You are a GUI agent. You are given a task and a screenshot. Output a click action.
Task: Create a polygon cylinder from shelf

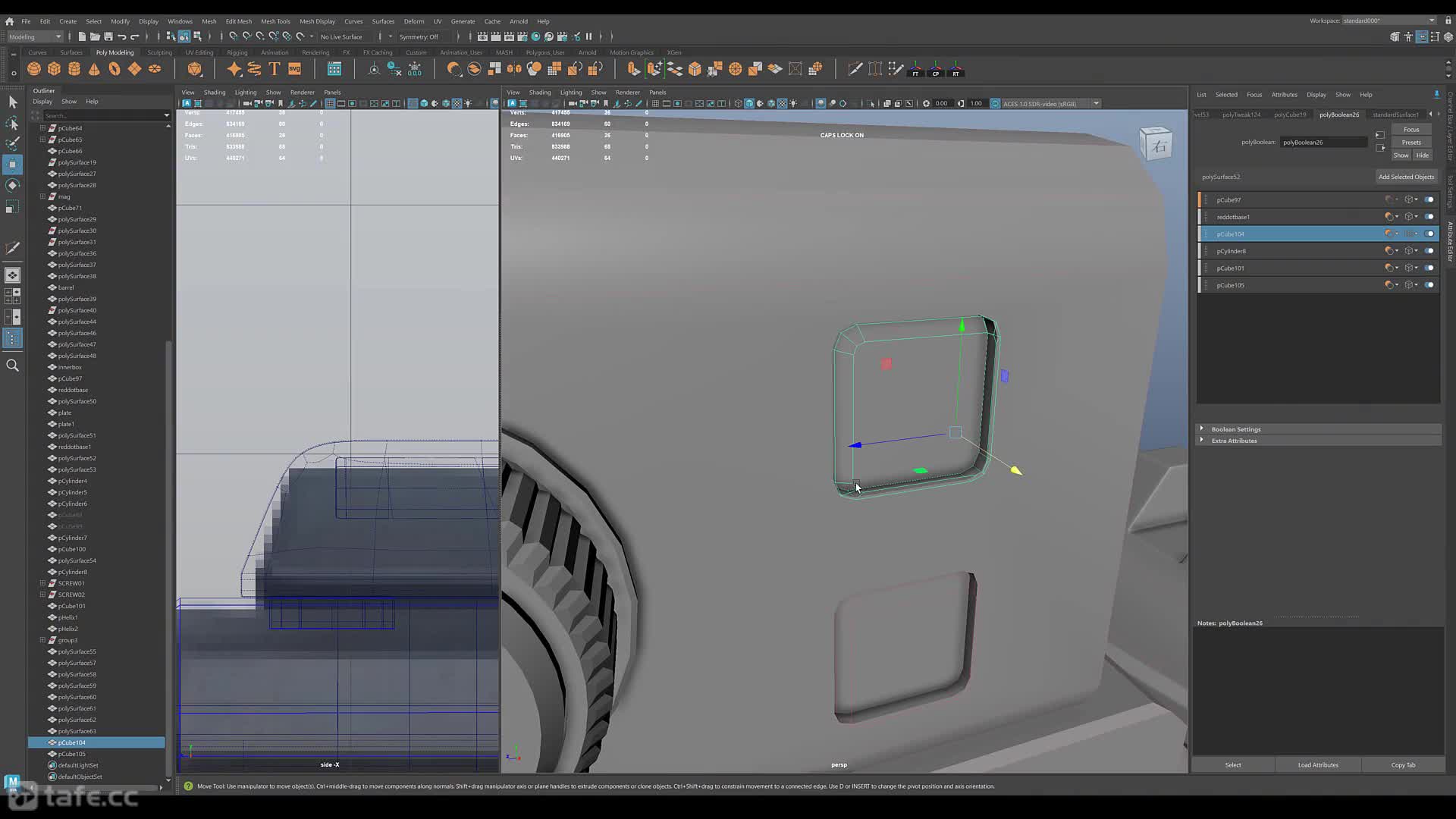tap(74, 69)
